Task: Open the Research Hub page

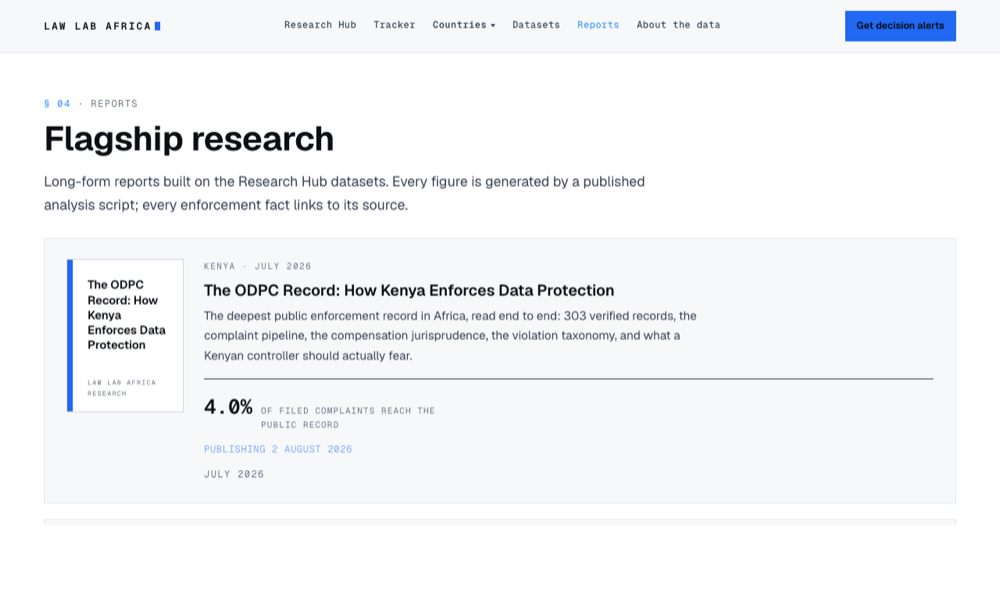Action: 320,25
